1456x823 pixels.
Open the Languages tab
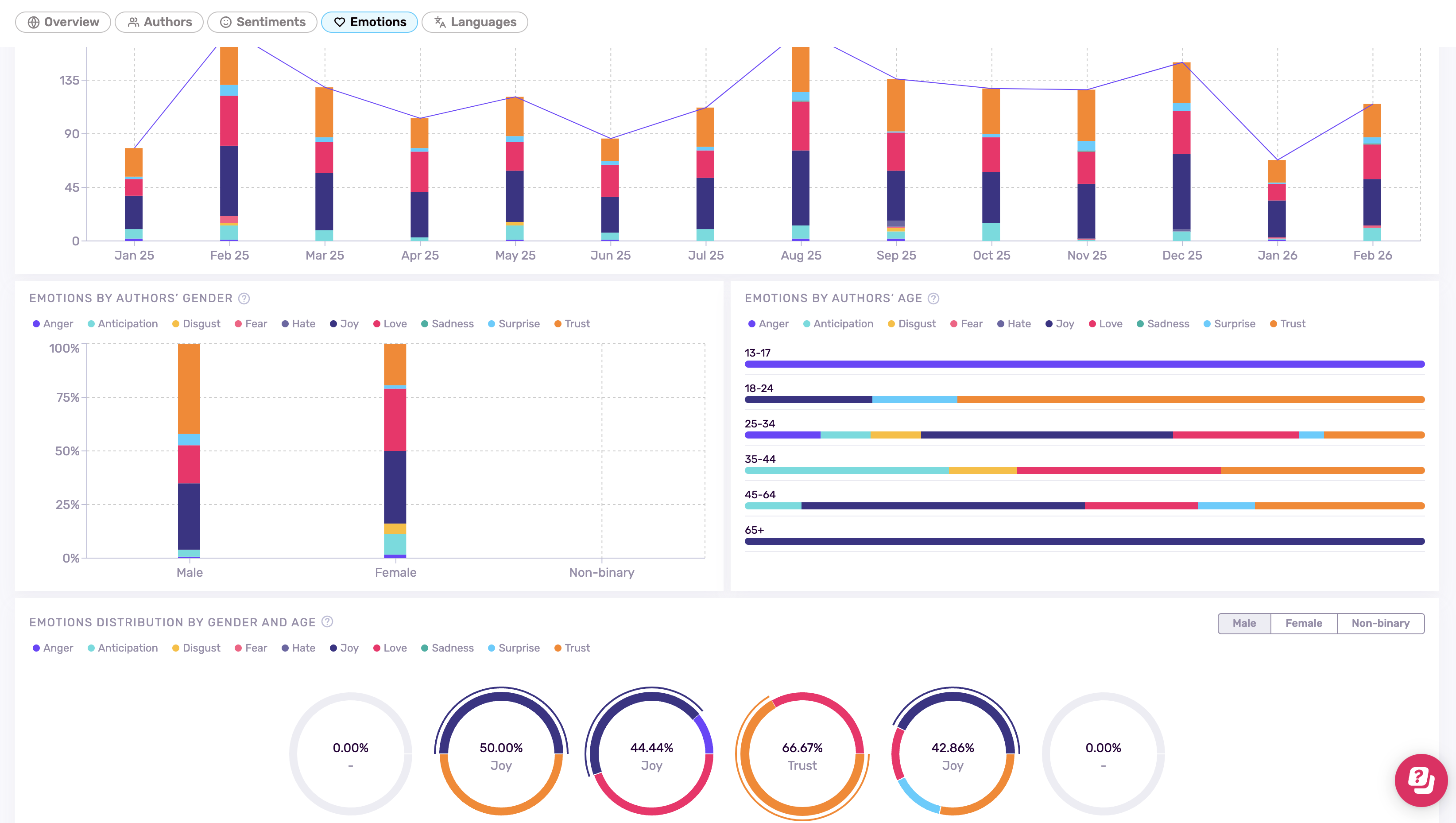pos(475,22)
